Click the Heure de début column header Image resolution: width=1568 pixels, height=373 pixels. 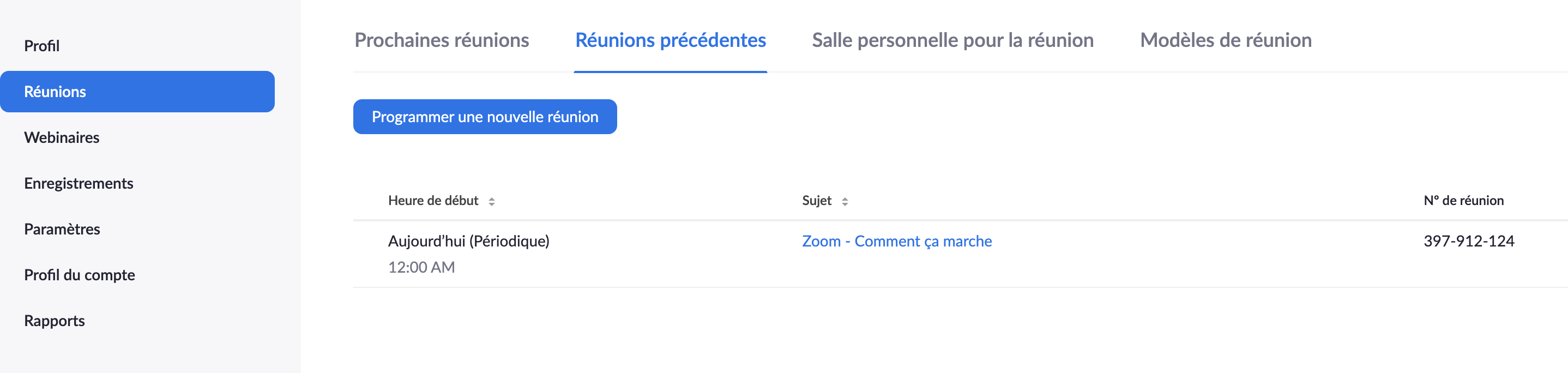coord(433,201)
